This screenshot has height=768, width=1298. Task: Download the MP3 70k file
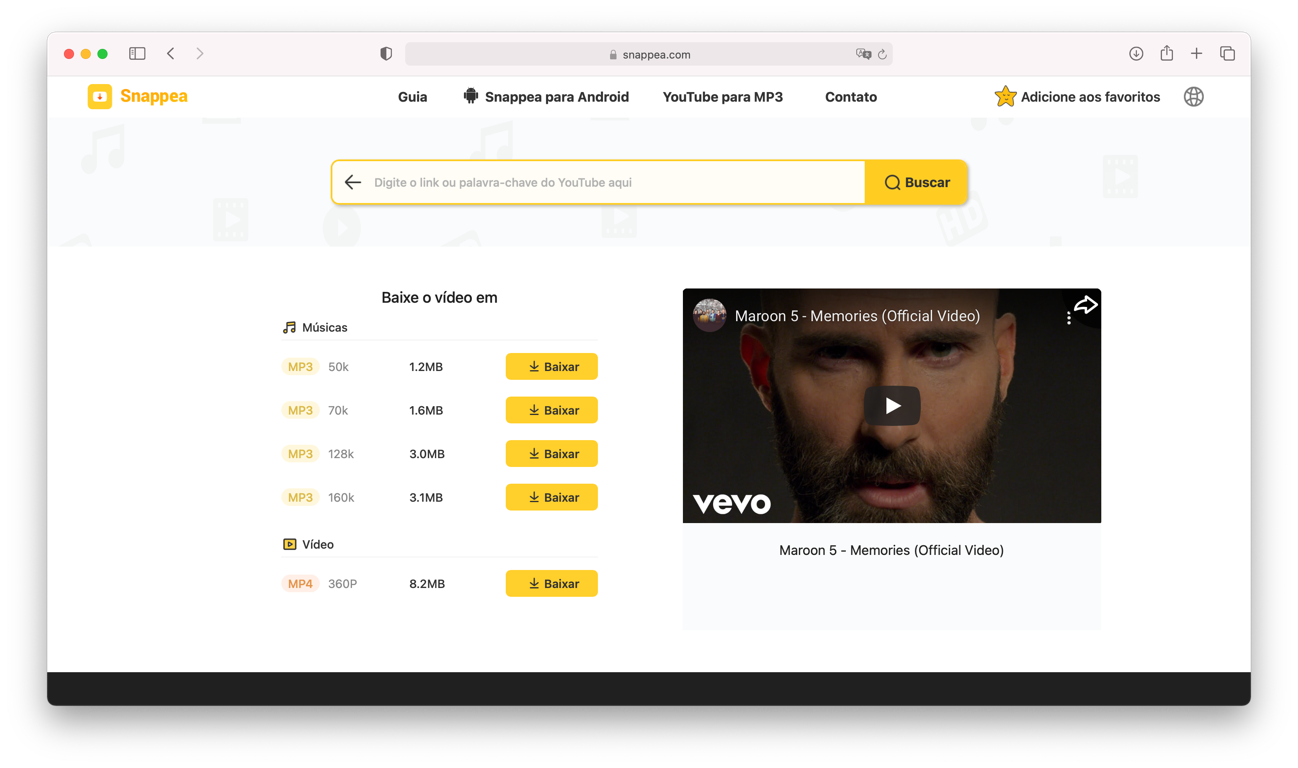point(551,410)
